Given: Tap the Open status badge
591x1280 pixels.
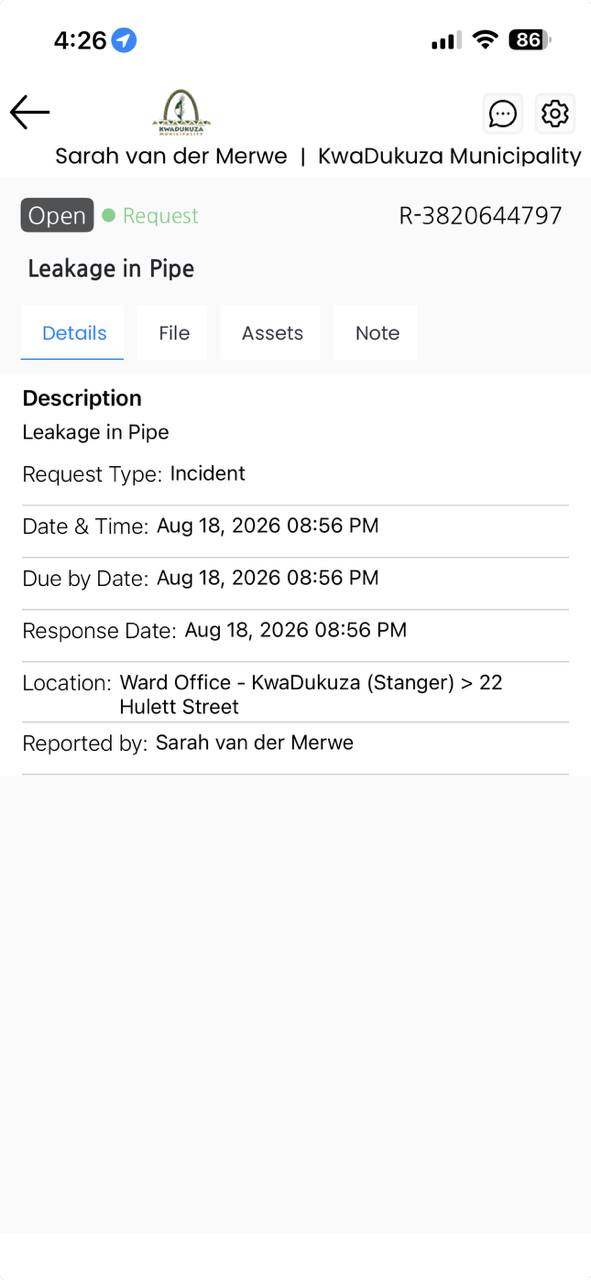Looking at the screenshot, I should 57,216.
